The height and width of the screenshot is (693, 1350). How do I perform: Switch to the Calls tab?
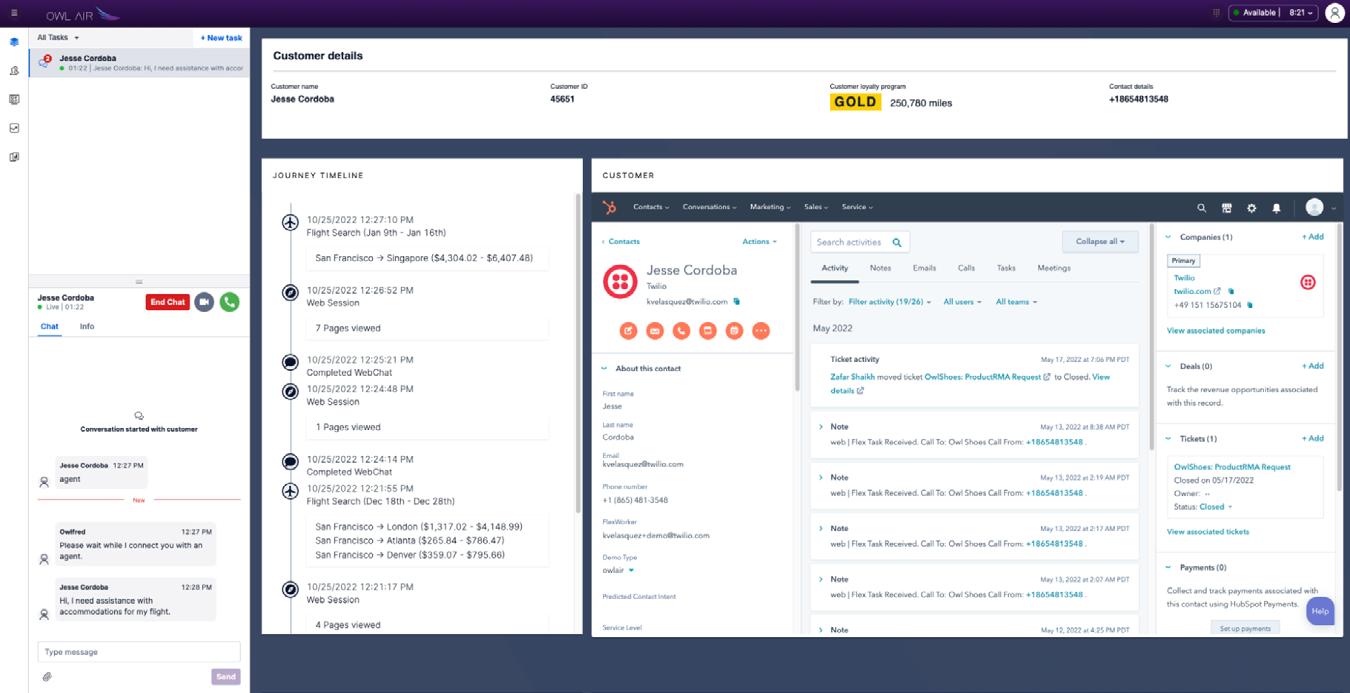tap(966, 268)
